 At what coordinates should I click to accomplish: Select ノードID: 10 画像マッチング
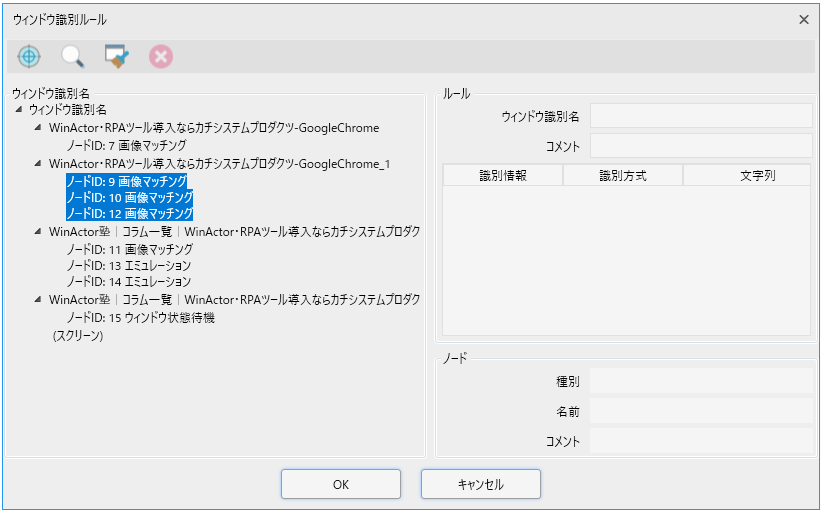(128, 197)
